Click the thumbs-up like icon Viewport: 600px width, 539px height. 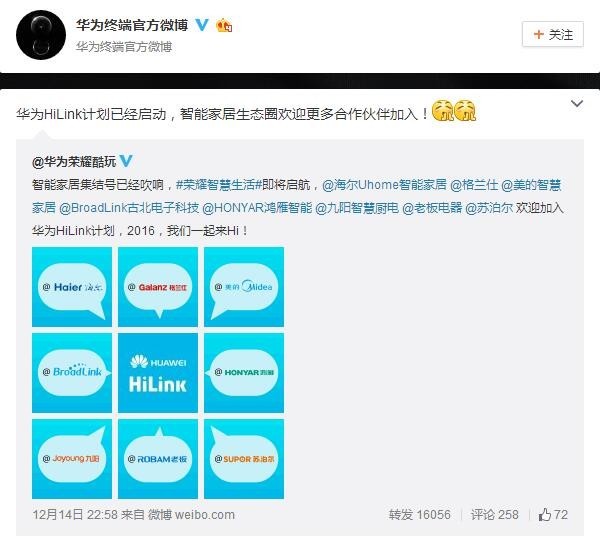(545, 515)
